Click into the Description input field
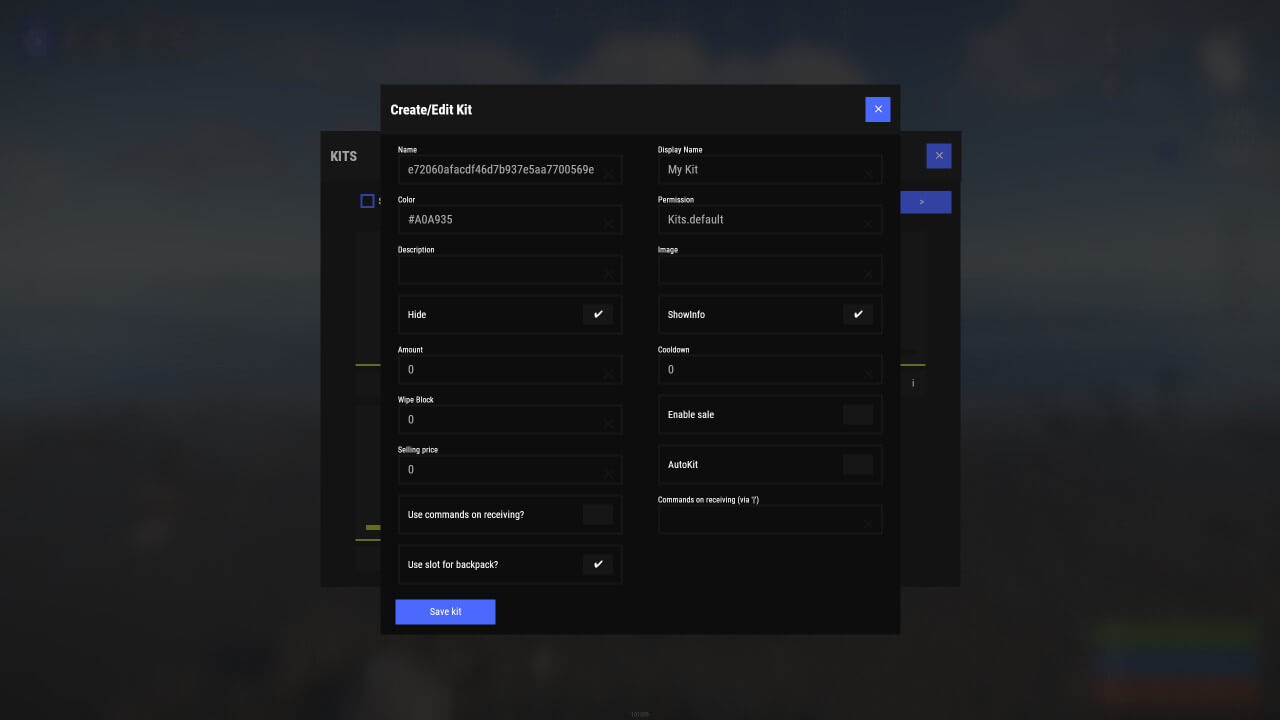1280x720 pixels. click(x=500, y=270)
